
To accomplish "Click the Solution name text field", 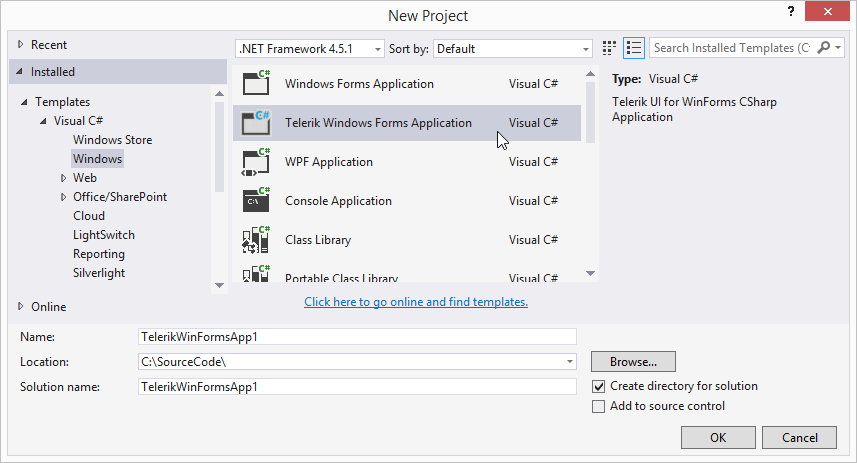I will tap(357, 386).
